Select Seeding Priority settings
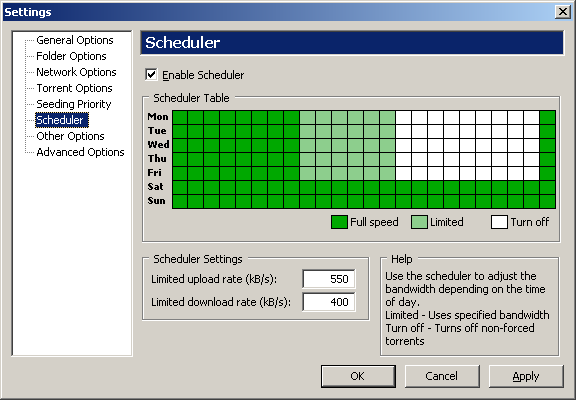 73,104
